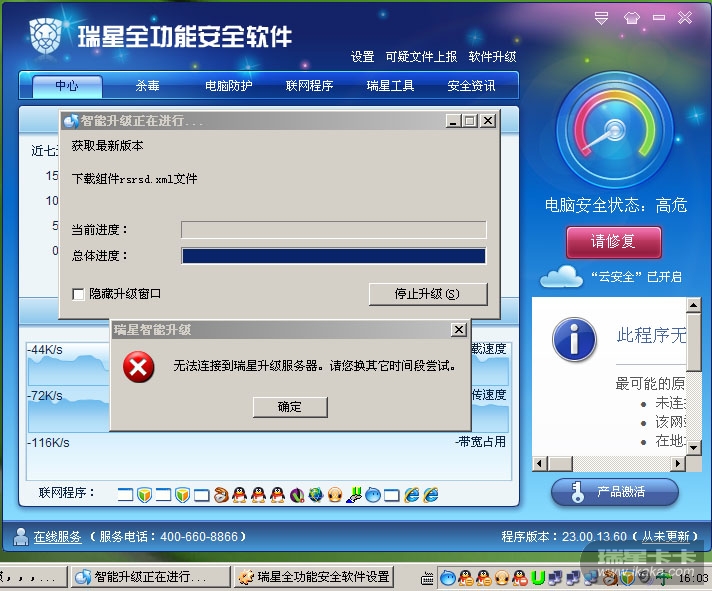Select the blue Wangwang icon in network programs row
712x591 pixels.
[373, 495]
